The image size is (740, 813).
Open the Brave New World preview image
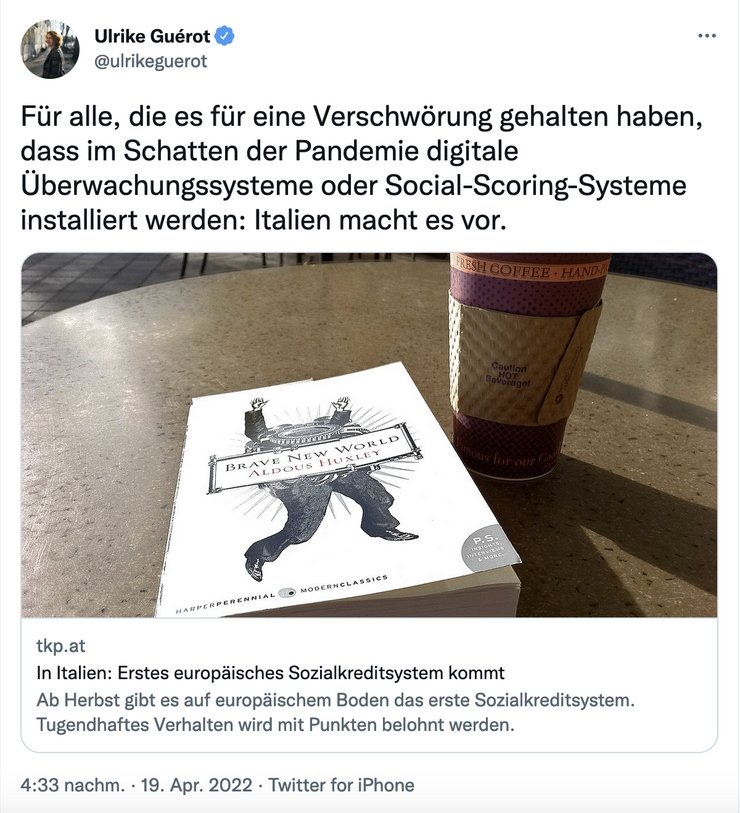click(369, 434)
